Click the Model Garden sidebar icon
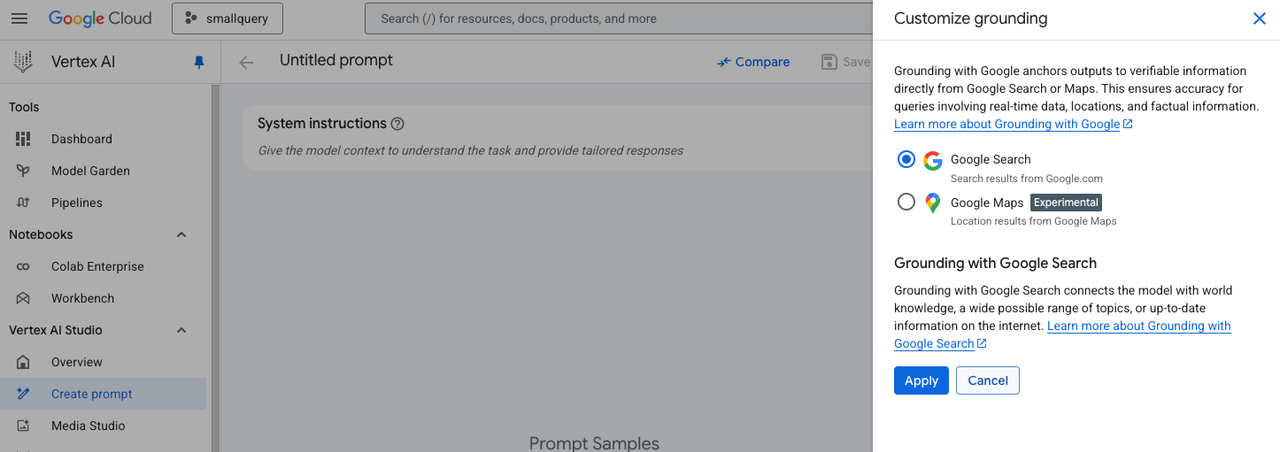The width and height of the screenshot is (1280, 452). pos(23,171)
